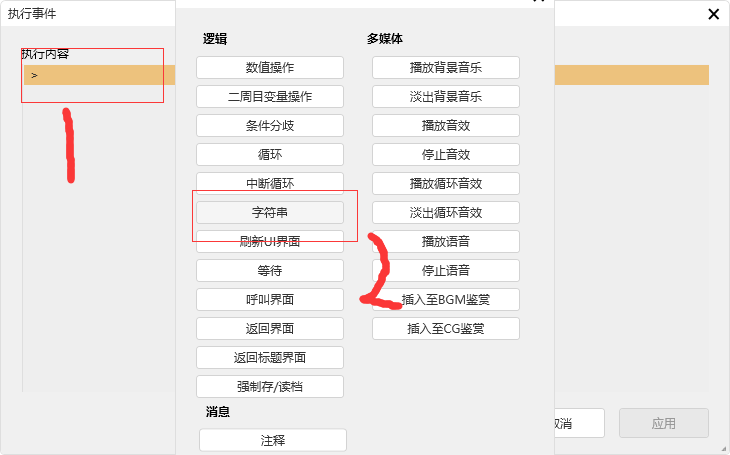730x455 pixels.
Task: Select 二周目变量操作 command
Action: click(x=270, y=97)
